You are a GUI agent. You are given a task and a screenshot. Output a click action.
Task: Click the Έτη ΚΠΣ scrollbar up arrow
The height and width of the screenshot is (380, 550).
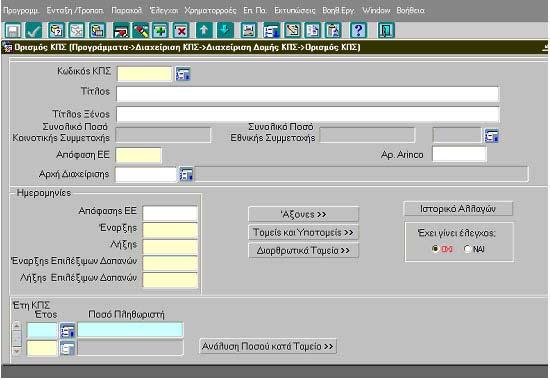point(16,326)
